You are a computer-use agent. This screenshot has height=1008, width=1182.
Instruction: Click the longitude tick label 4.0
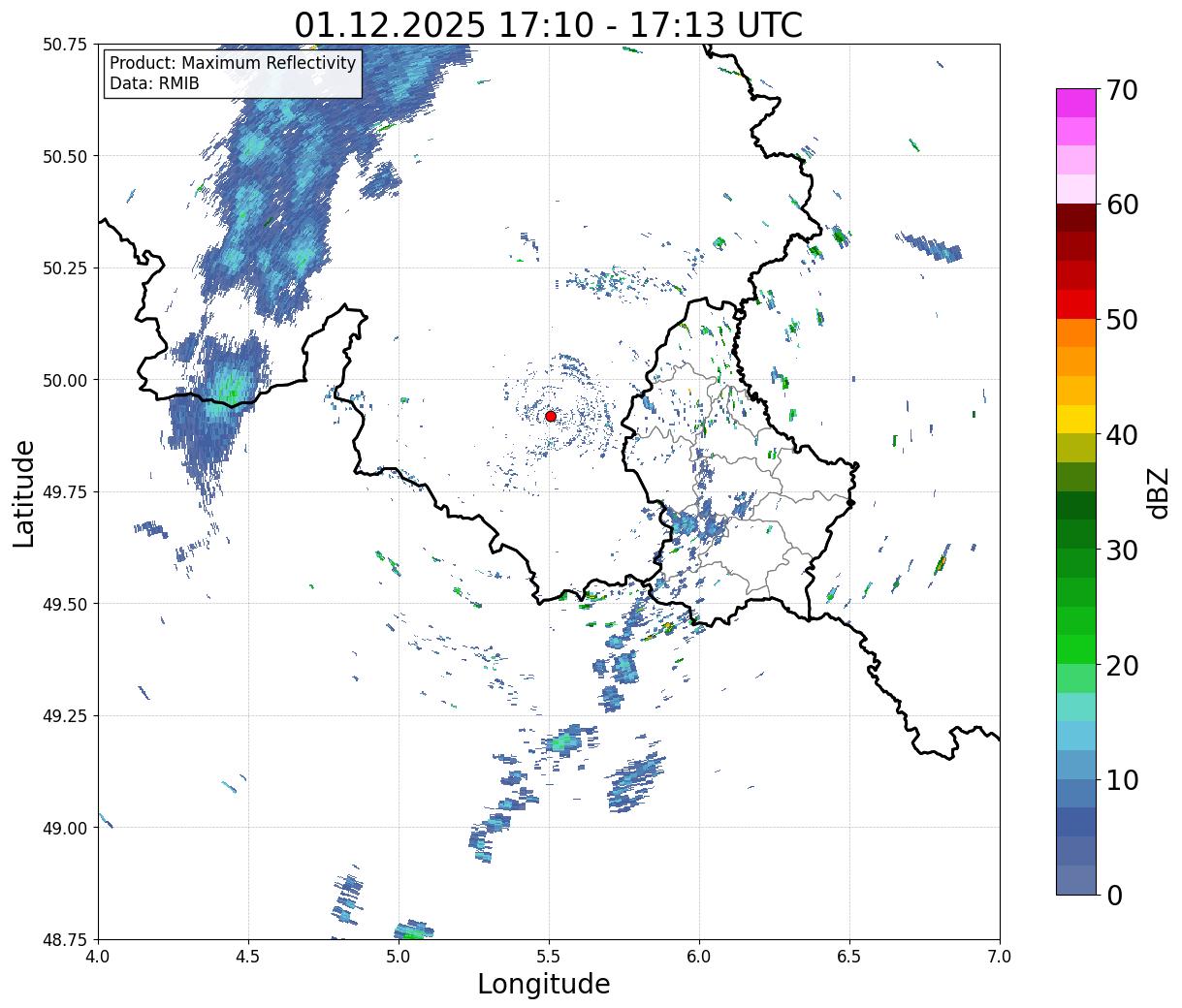coord(98,957)
